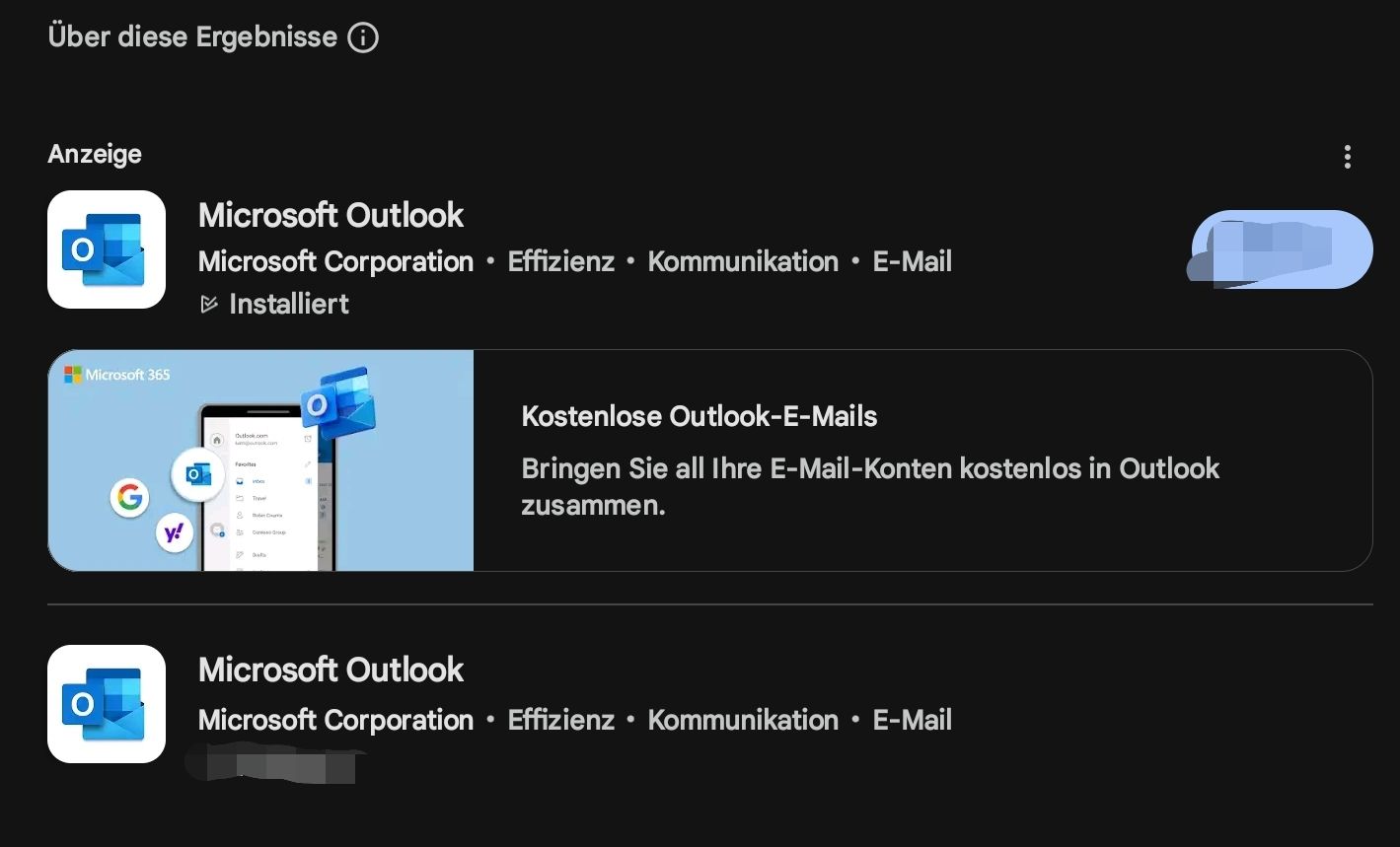Click the Google icon inside the promo image

(129, 497)
